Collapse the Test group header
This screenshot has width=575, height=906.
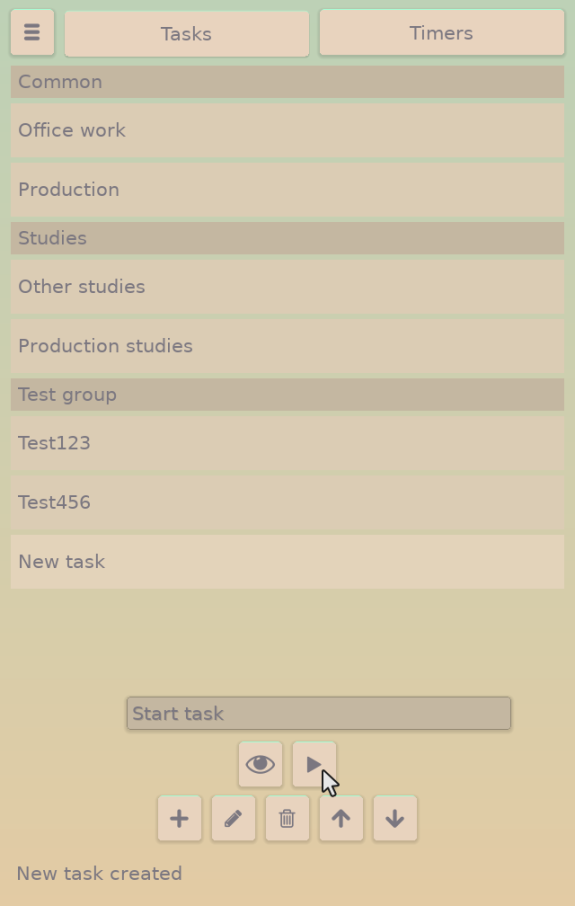(x=287, y=395)
